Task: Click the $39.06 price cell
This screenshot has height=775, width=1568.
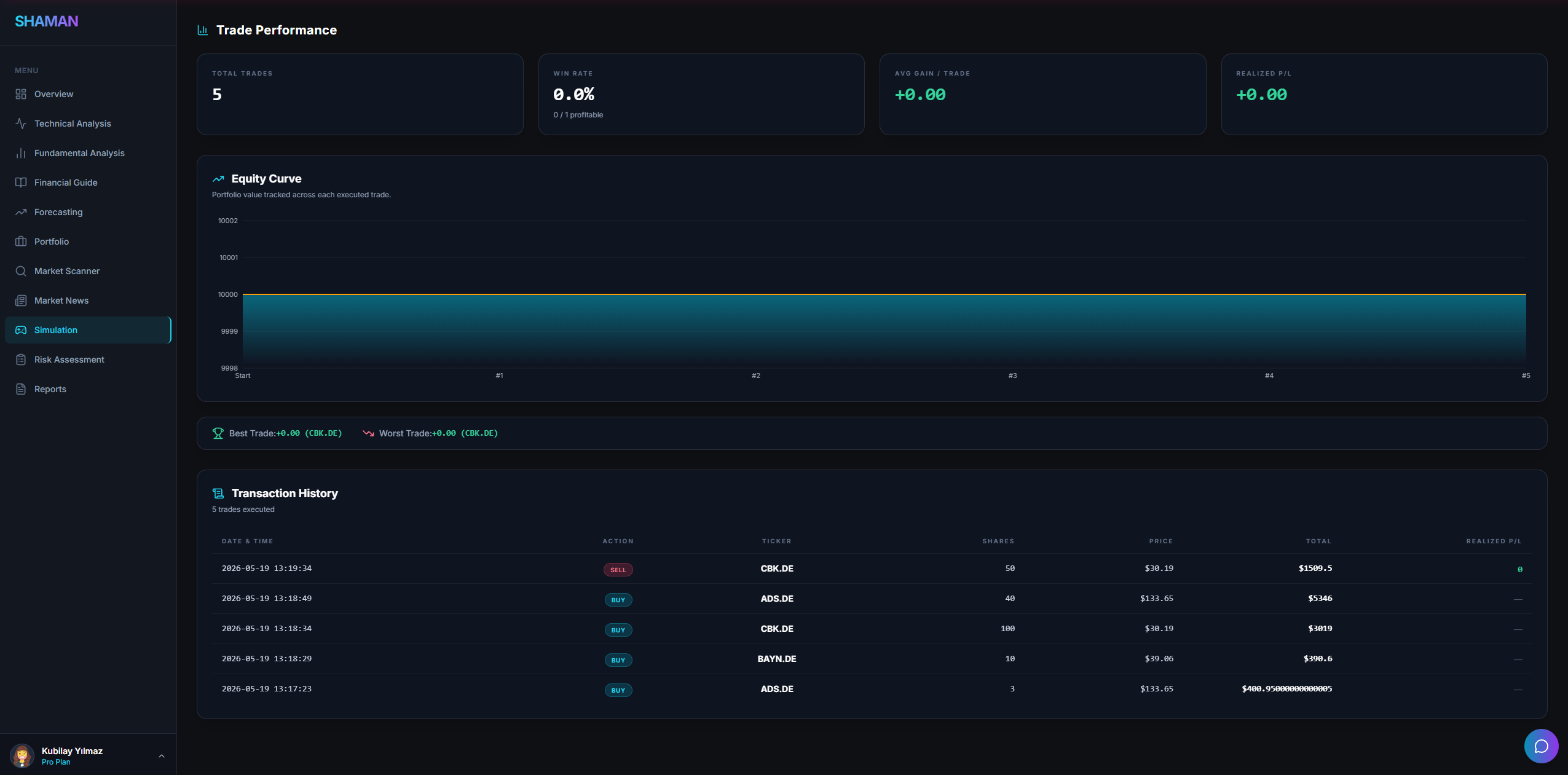Action: pos(1159,659)
